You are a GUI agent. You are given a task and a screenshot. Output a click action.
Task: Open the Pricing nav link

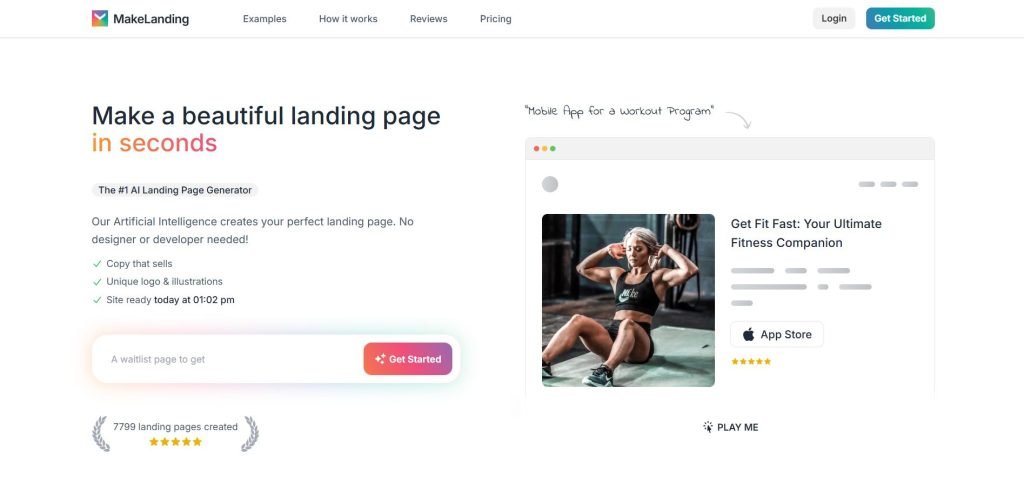(x=496, y=19)
